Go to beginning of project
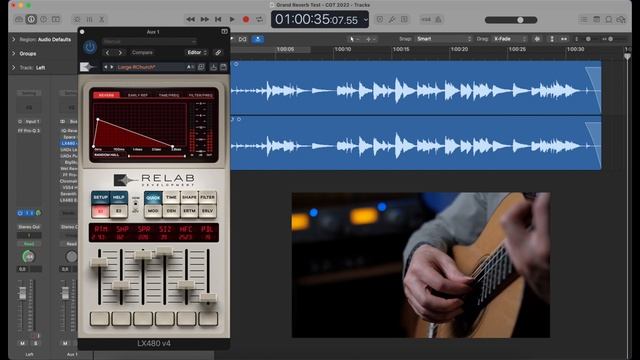640x360 pixels. pyautogui.click(x=218, y=19)
